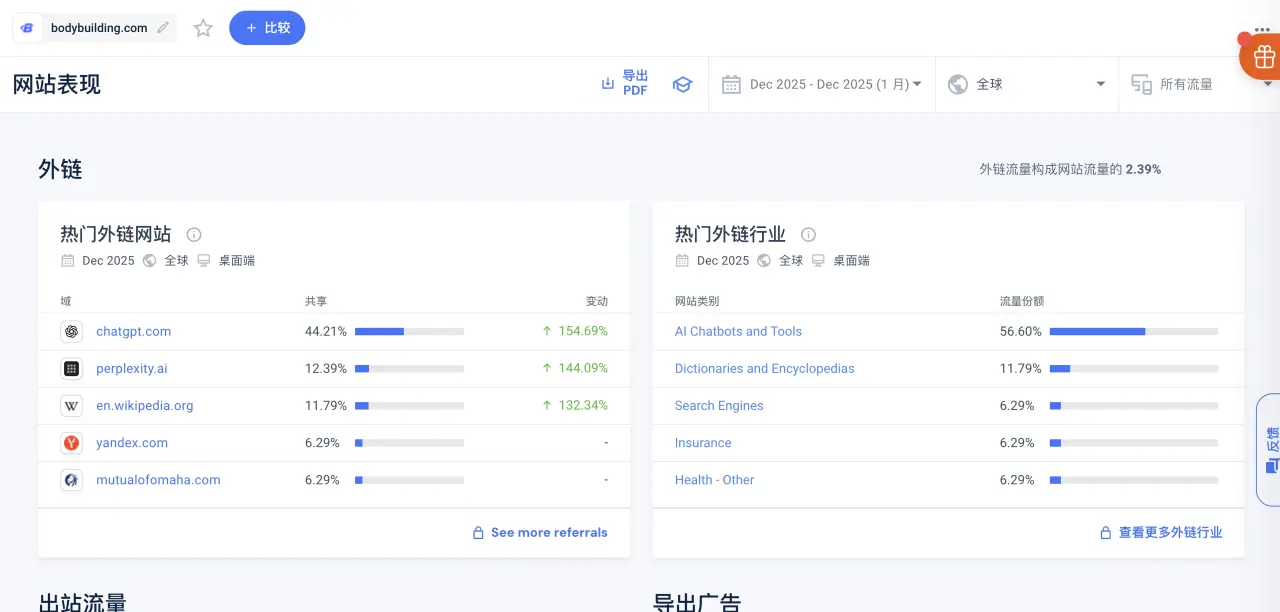Click the 144.09% change value
Screen dimensions: 1280x612
[x=582, y=368]
